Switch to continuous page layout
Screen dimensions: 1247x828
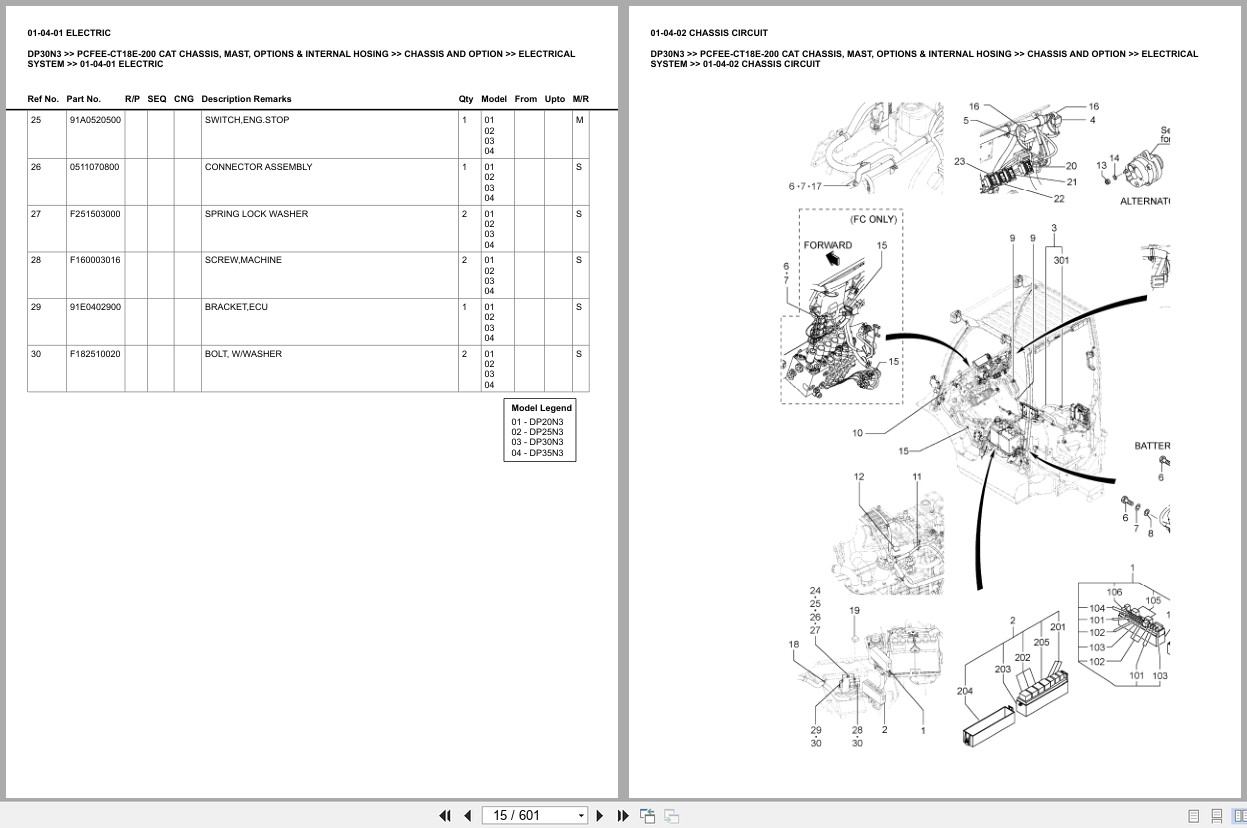[x=1217, y=816]
